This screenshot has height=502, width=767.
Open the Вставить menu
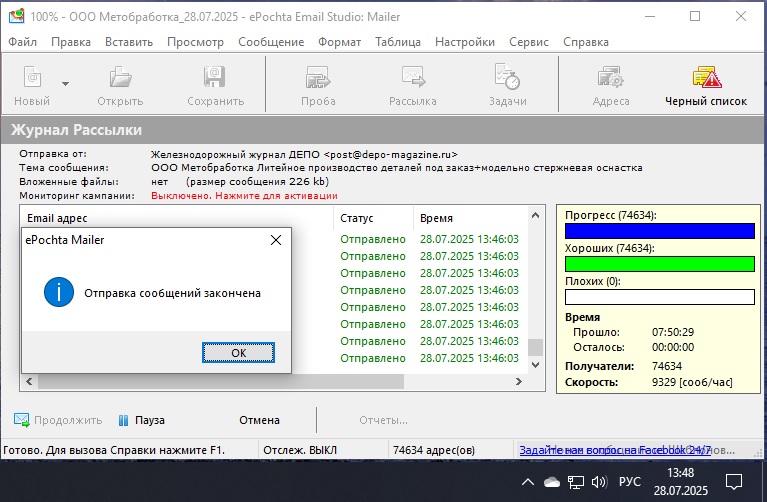[x=129, y=42]
